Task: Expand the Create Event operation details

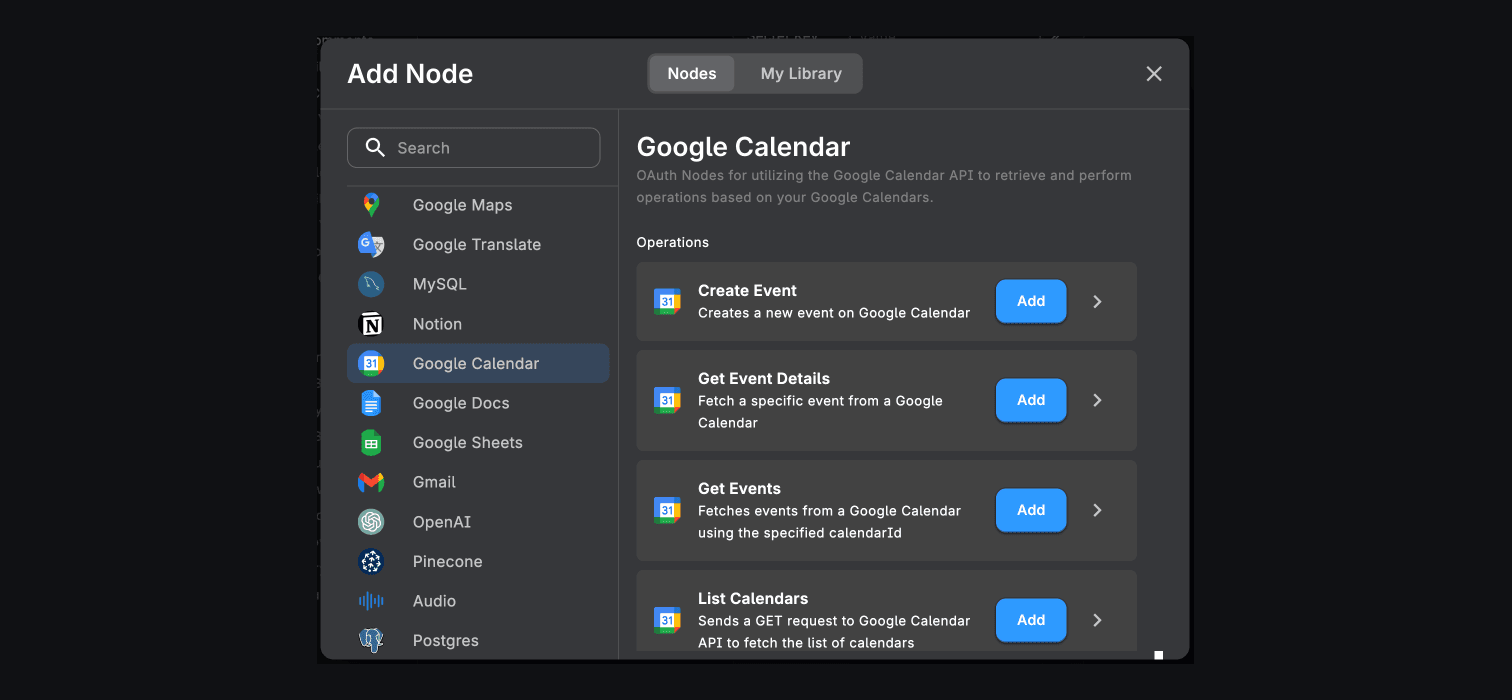Action: [1097, 301]
